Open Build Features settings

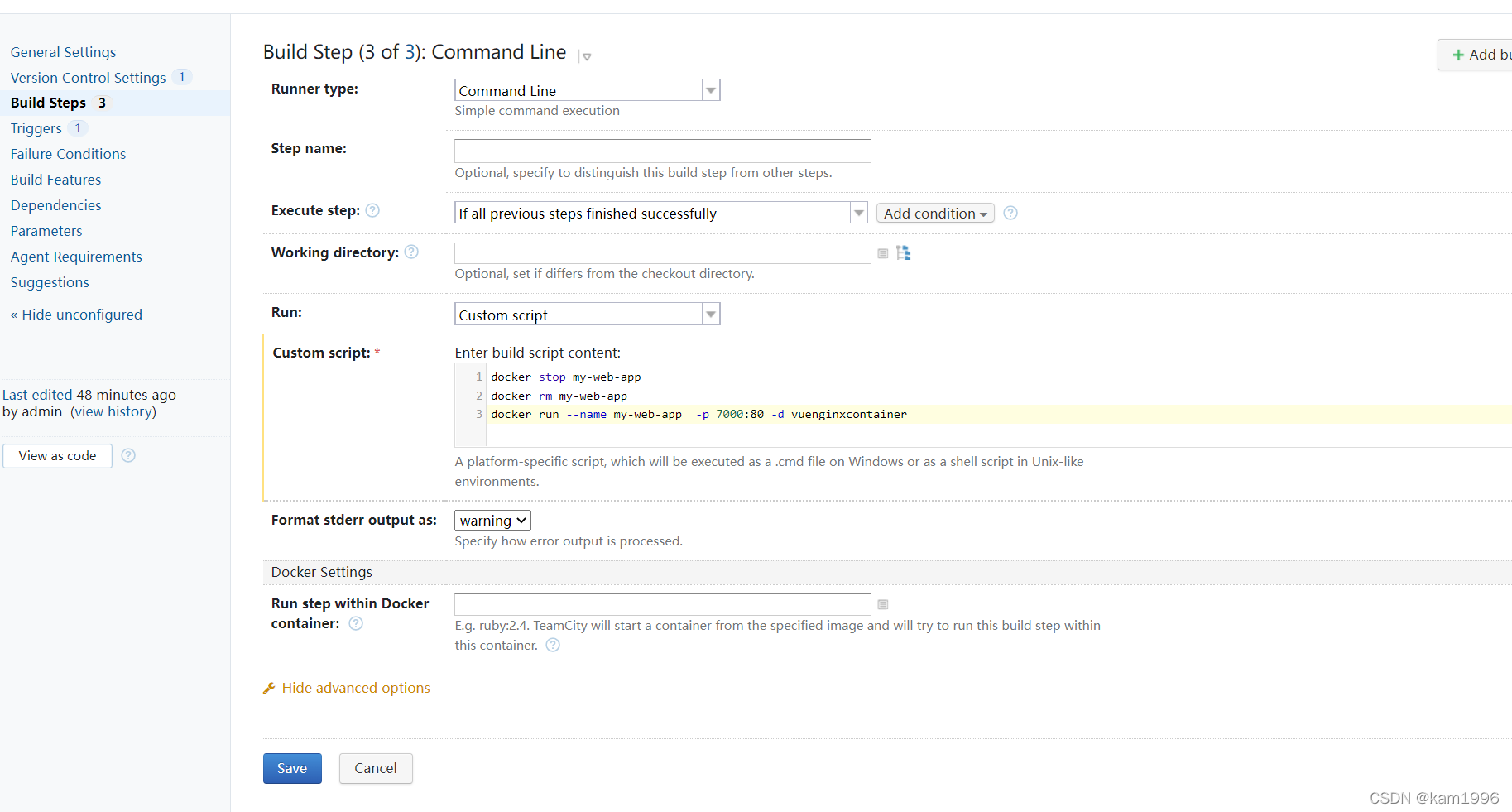pos(55,180)
